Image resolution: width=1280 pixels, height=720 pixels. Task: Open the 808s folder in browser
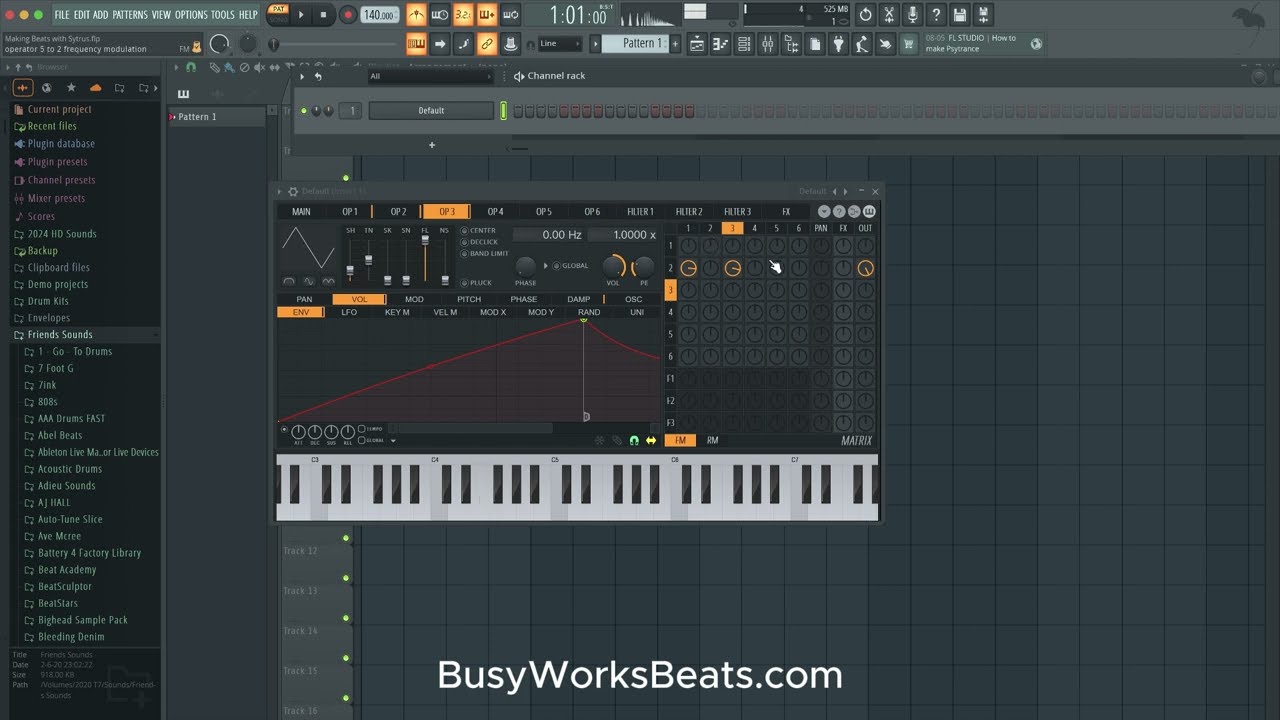coord(47,402)
